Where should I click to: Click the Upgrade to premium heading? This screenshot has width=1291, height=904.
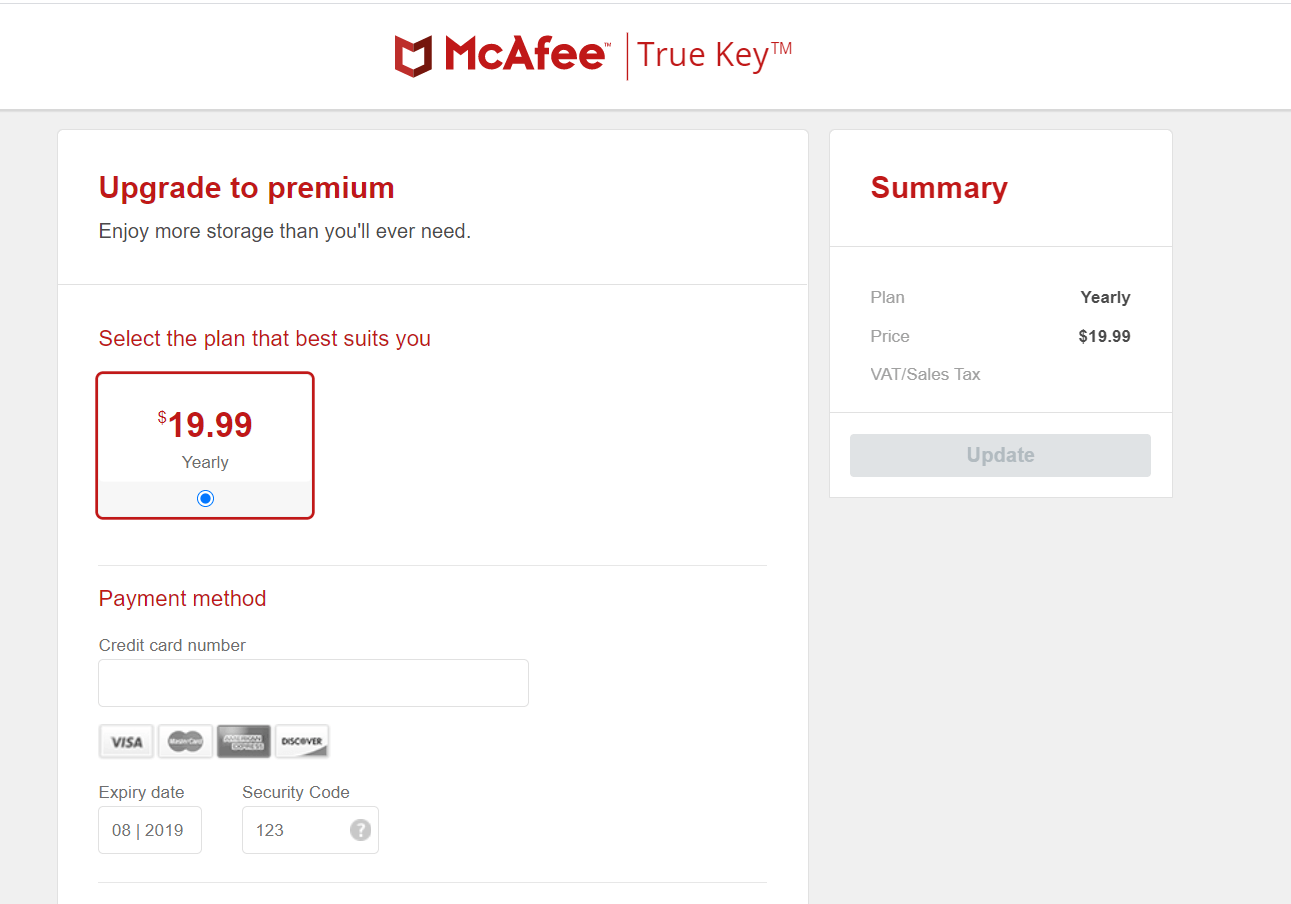pos(246,188)
